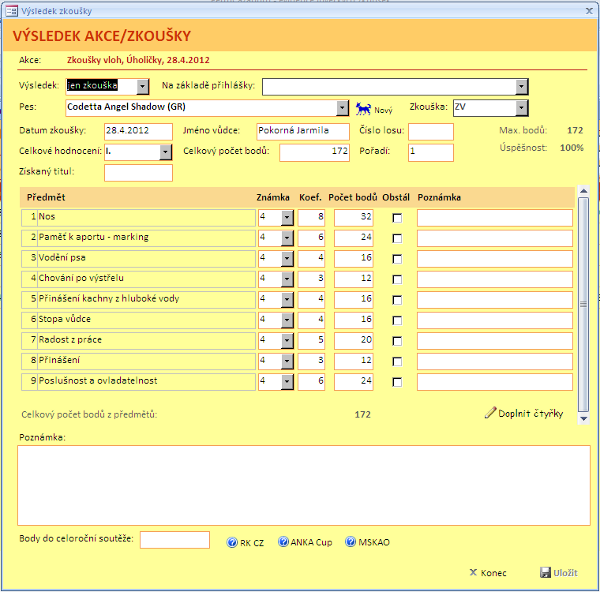The height and width of the screenshot is (592, 600).
Task: Click the Celkový počet bodů field
Action: tap(314, 152)
